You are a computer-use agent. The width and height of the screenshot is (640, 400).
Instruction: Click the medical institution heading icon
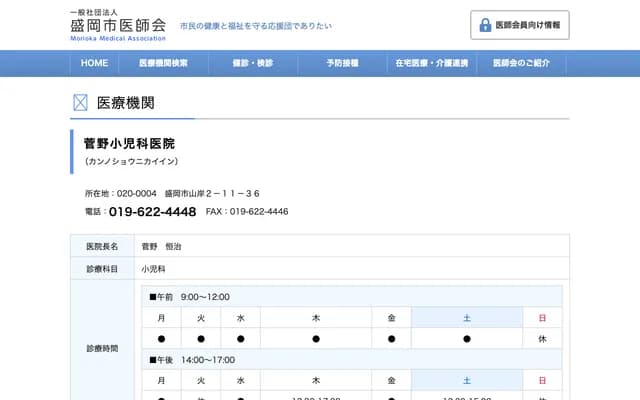[81, 103]
